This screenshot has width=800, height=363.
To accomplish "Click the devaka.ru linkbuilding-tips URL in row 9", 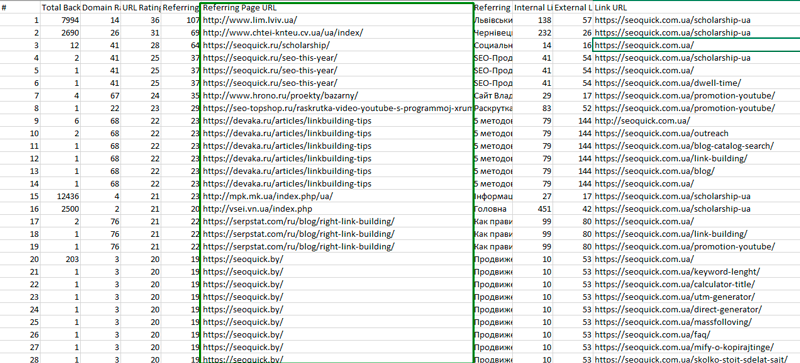I will [336, 120].
